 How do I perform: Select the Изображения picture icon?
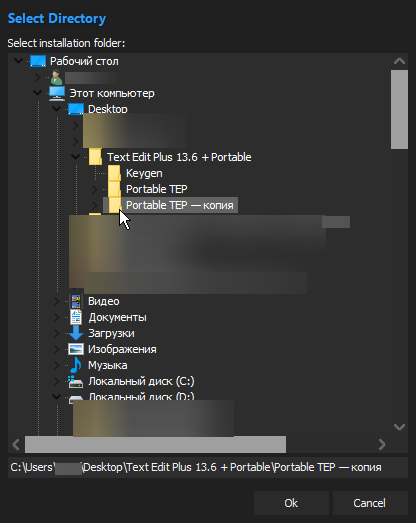click(x=76, y=349)
